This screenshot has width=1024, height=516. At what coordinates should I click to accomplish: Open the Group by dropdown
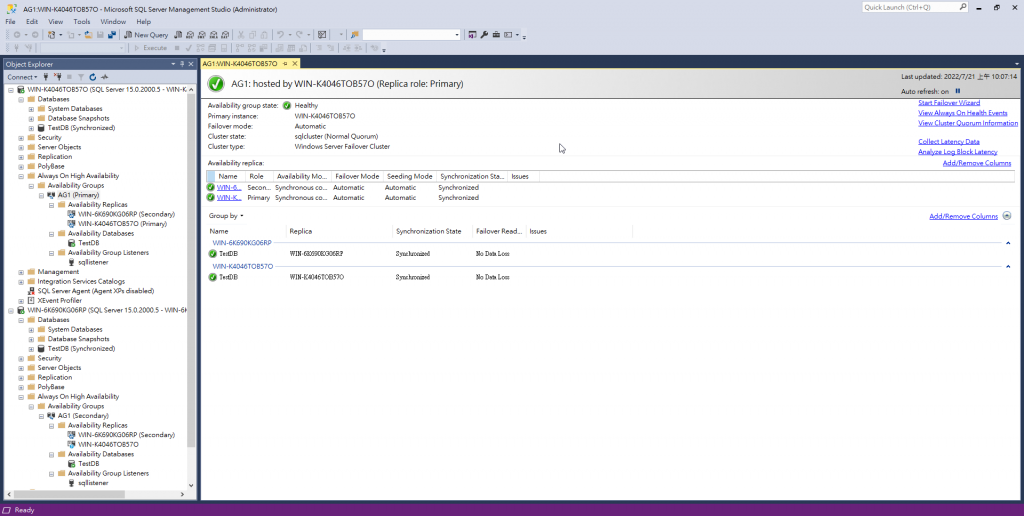point(226,216)
